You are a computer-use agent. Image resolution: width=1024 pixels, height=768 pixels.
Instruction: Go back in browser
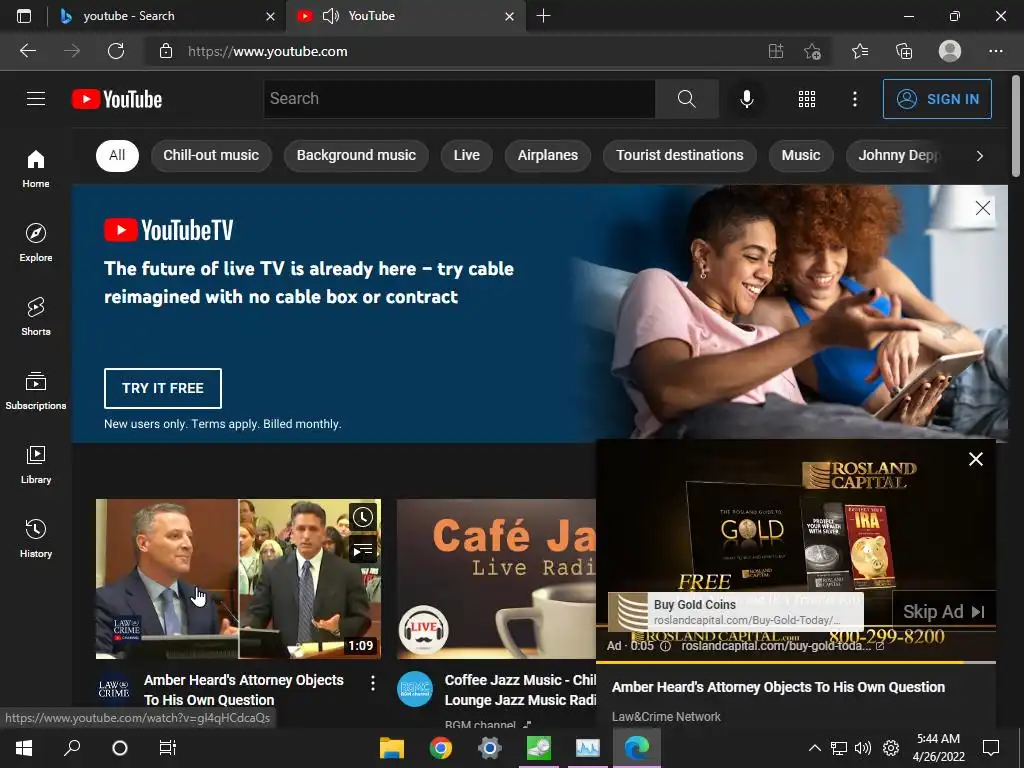pyautogui.click(x=27, y=51)
